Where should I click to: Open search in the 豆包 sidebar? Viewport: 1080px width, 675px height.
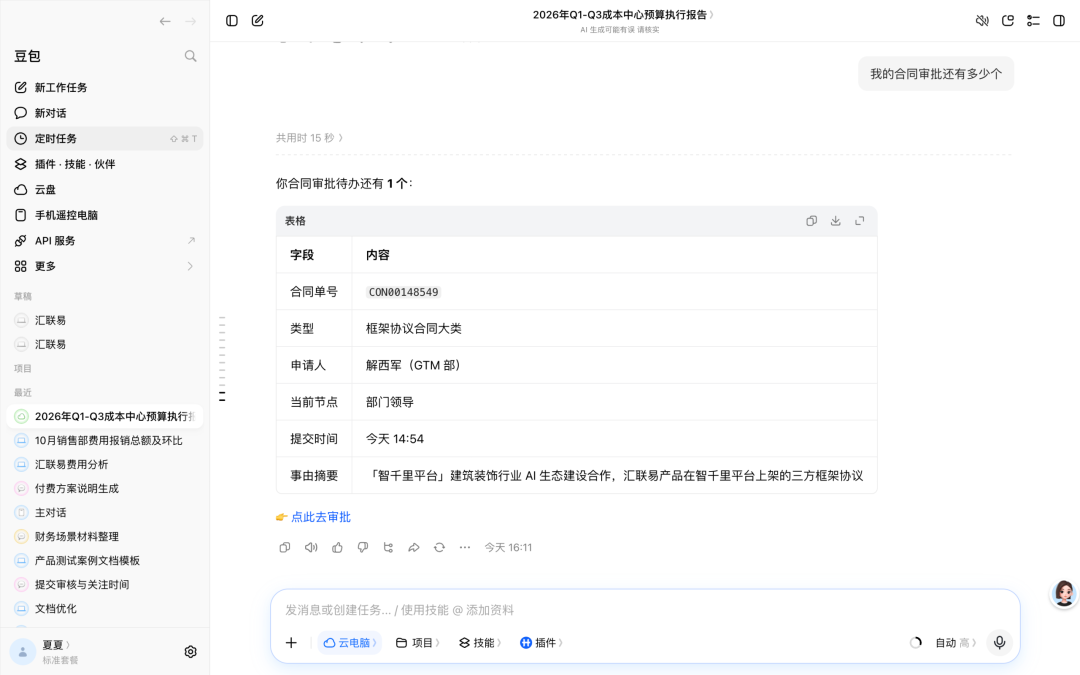pyautogui.click(x=191, y=56)
